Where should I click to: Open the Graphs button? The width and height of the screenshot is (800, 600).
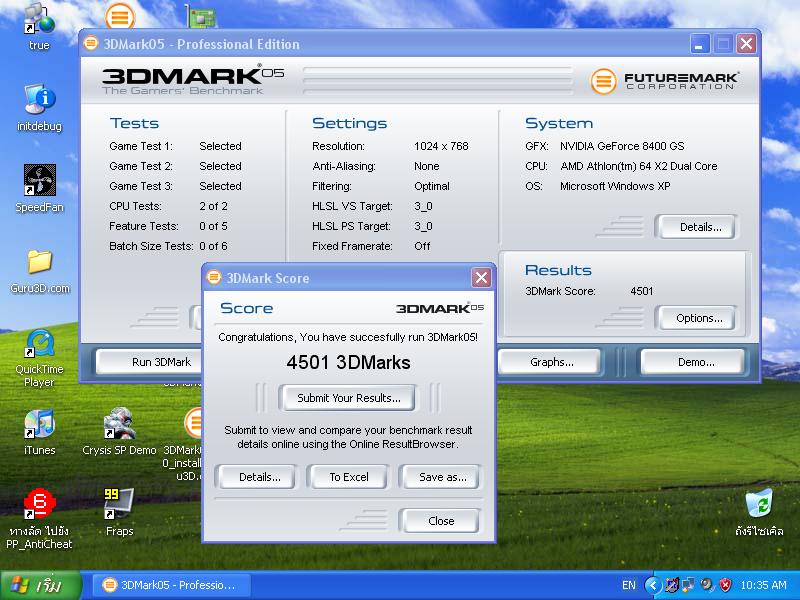(550, 362)
